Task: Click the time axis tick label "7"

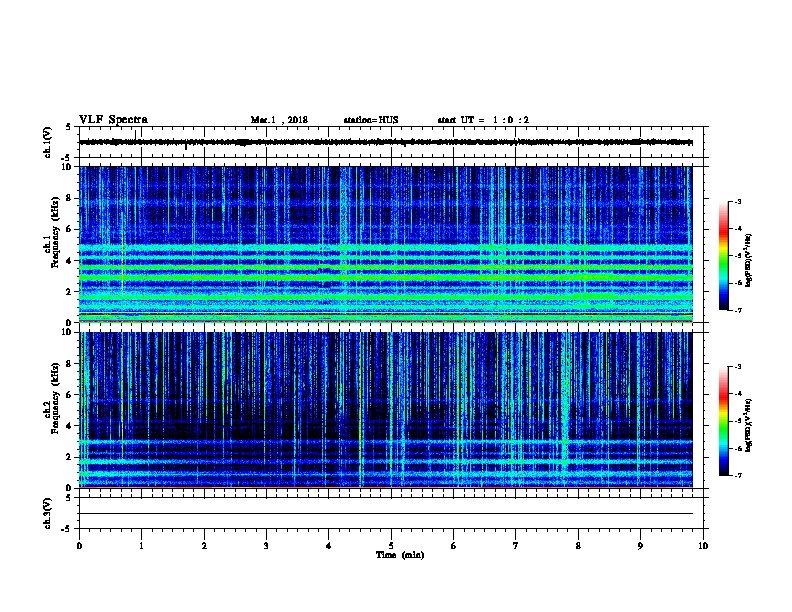Action: [516, 546]
